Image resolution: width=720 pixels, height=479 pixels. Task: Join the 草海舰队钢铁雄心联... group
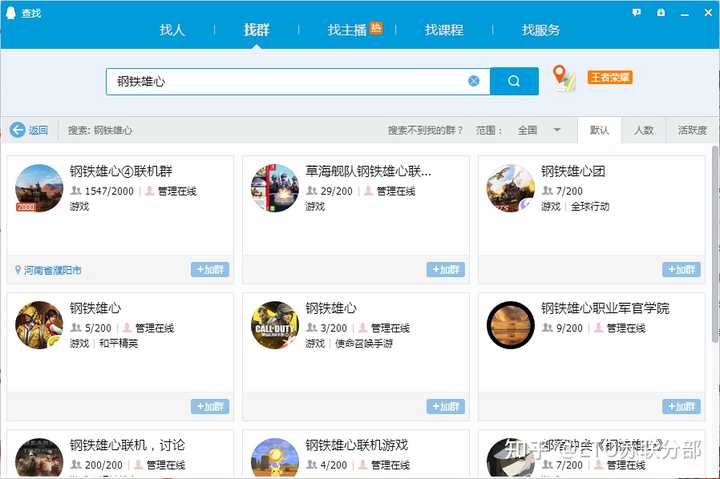pyautogui.click(x=445, y=270)
